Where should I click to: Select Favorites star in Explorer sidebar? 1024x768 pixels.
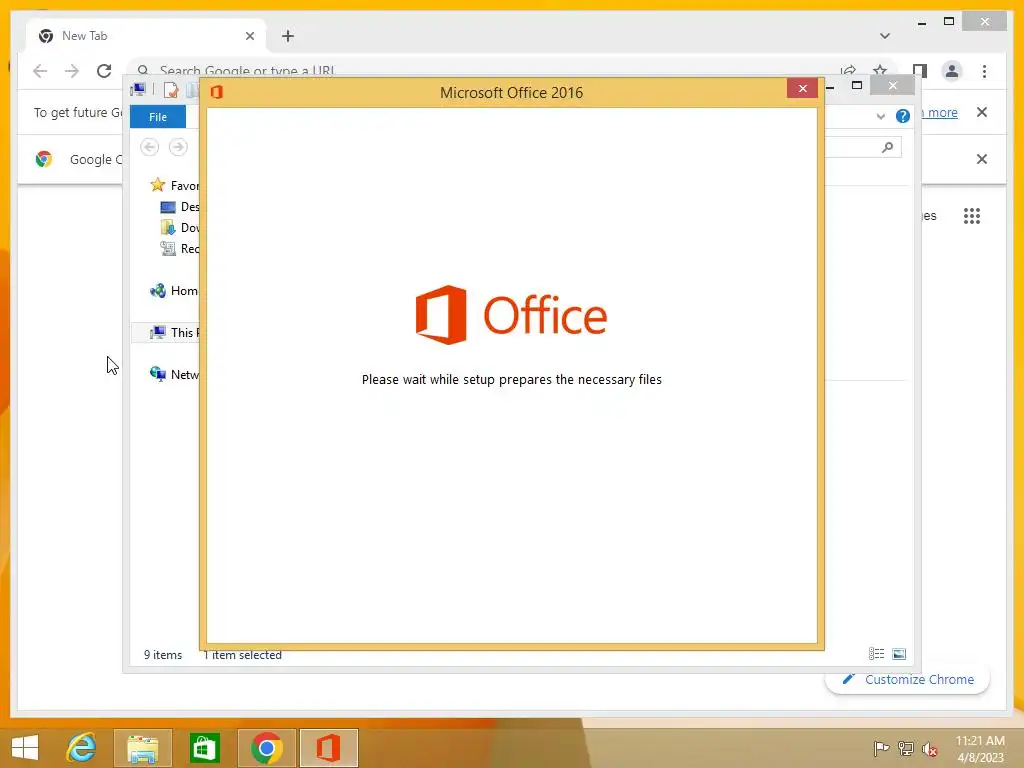tap(157, 185)
